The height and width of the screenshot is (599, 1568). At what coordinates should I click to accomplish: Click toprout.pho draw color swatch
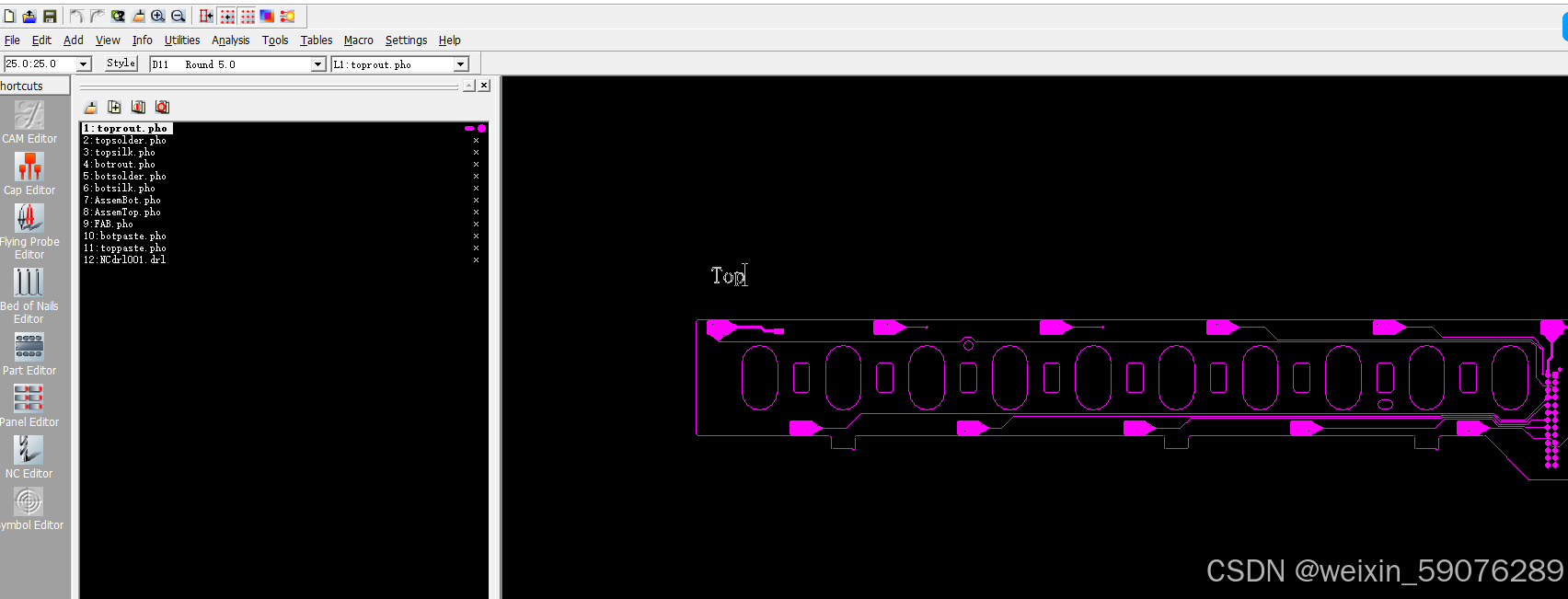pyautogui.click(x=469, y=129)
